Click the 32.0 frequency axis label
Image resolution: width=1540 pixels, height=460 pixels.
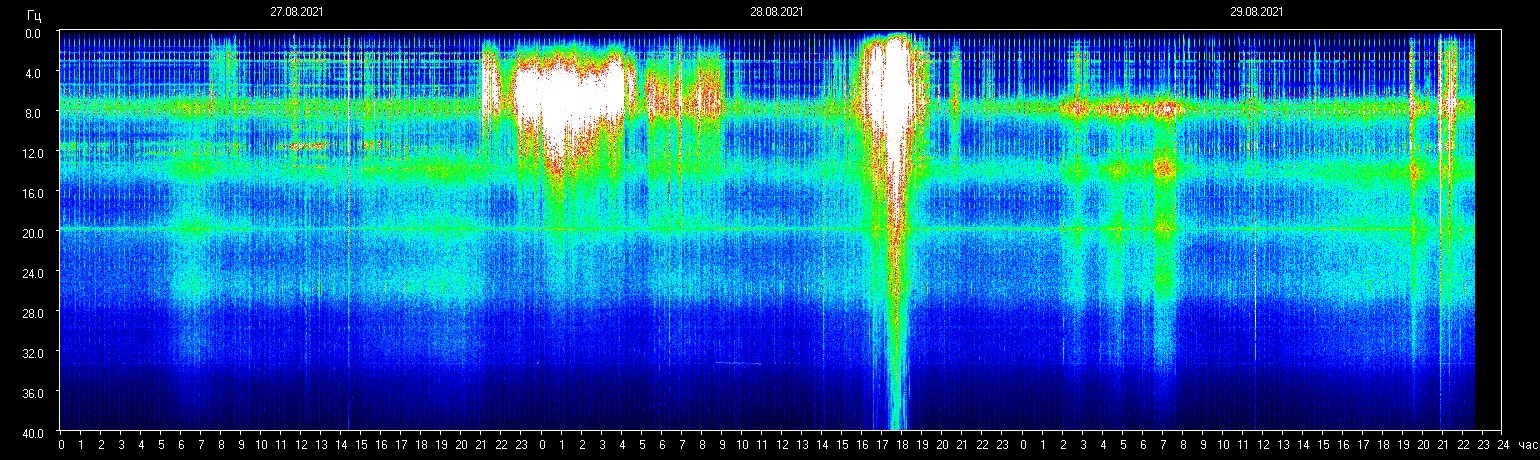click(x=32, y=353)
